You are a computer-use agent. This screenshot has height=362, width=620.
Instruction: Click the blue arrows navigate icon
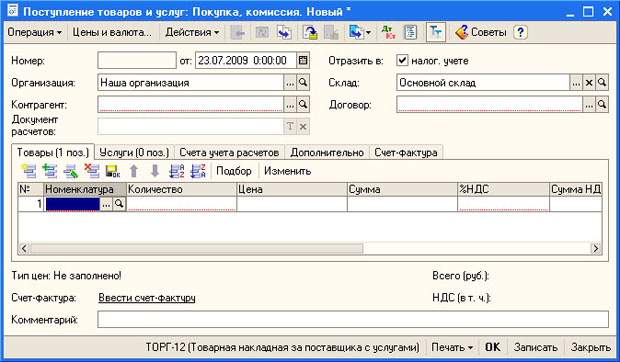click(284, 32)
